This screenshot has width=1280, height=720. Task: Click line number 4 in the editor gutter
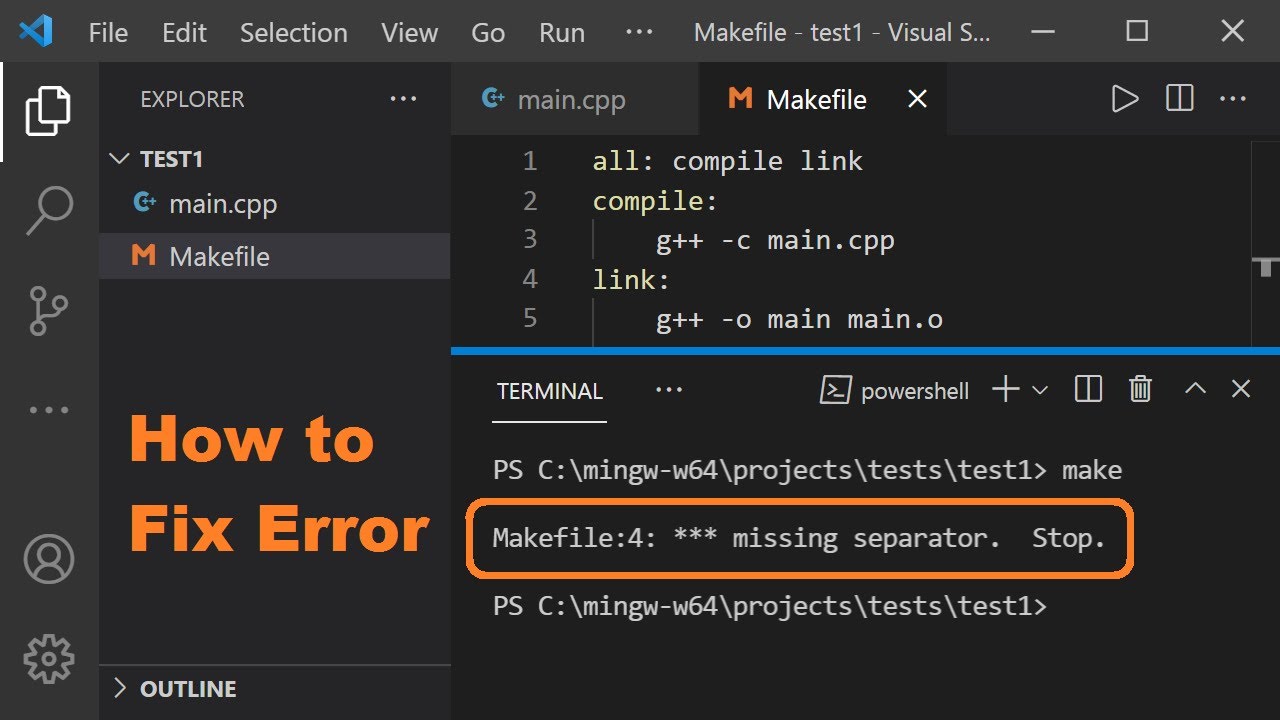click(529, 279)
